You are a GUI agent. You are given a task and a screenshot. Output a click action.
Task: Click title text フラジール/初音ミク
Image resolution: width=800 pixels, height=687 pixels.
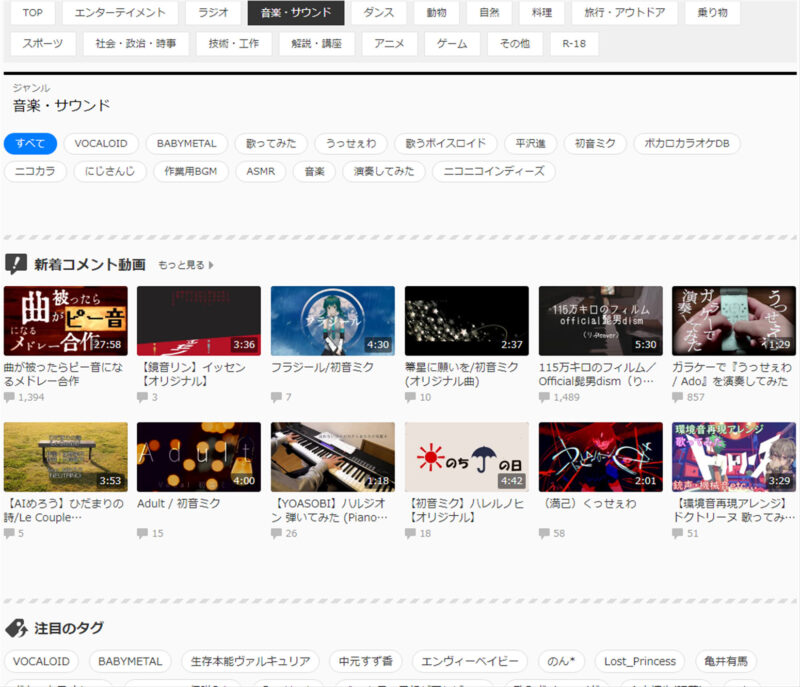click(x=322, y=367)
